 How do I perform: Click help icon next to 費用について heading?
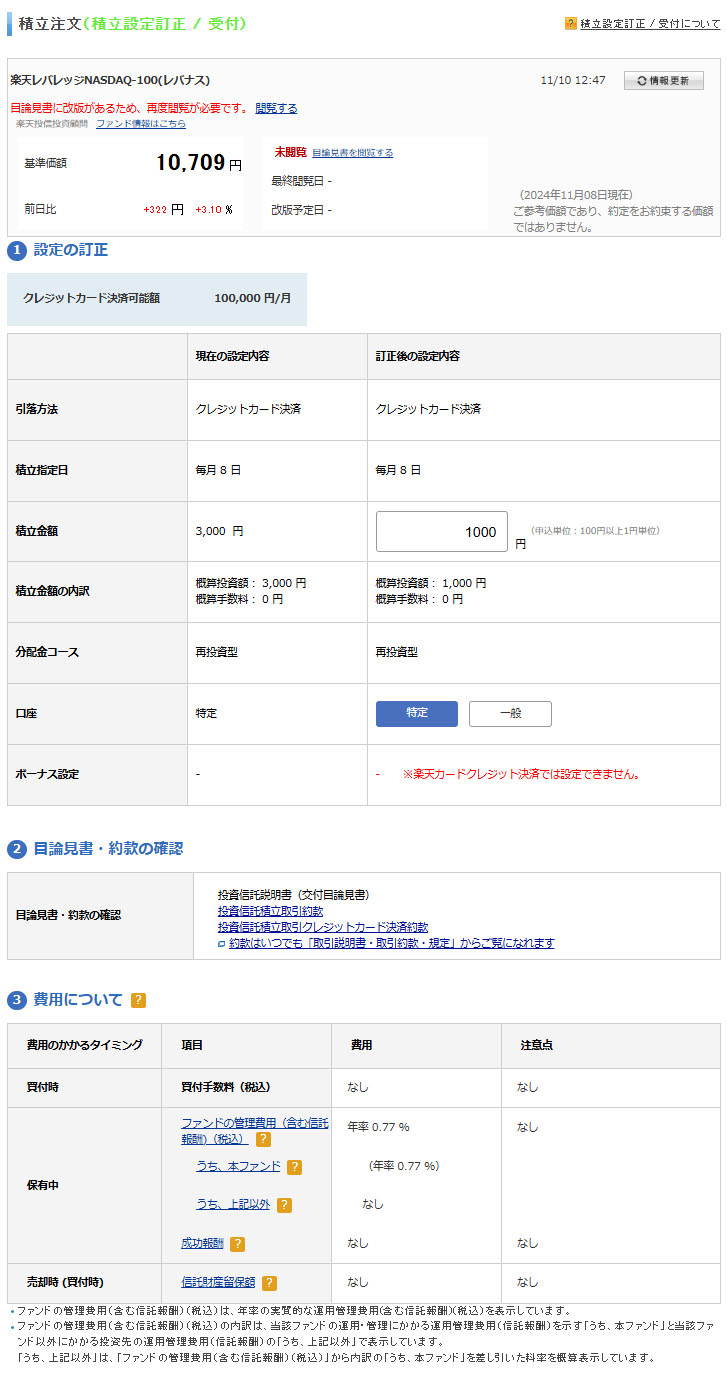[138, 1000]
